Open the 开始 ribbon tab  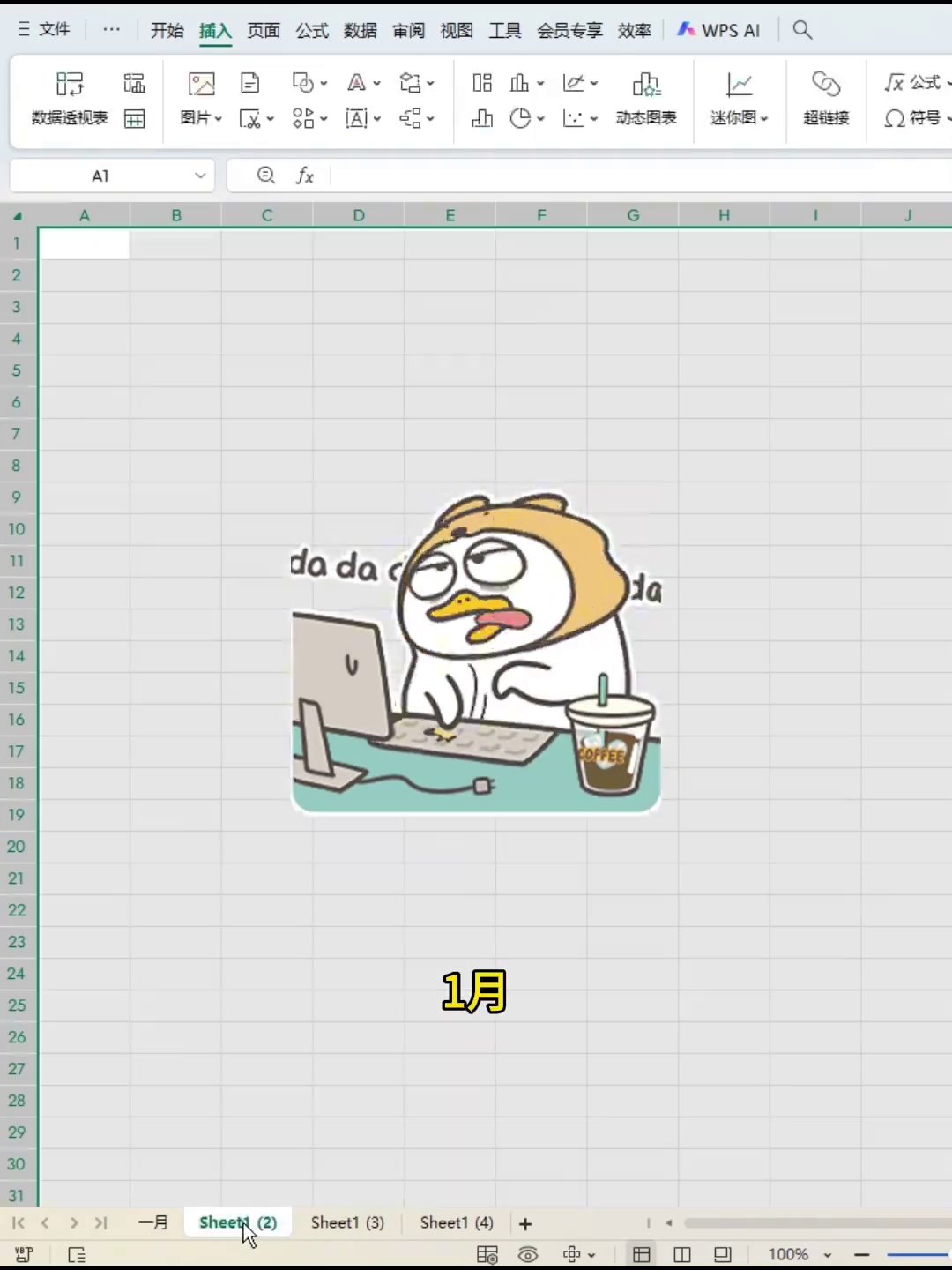167,30
